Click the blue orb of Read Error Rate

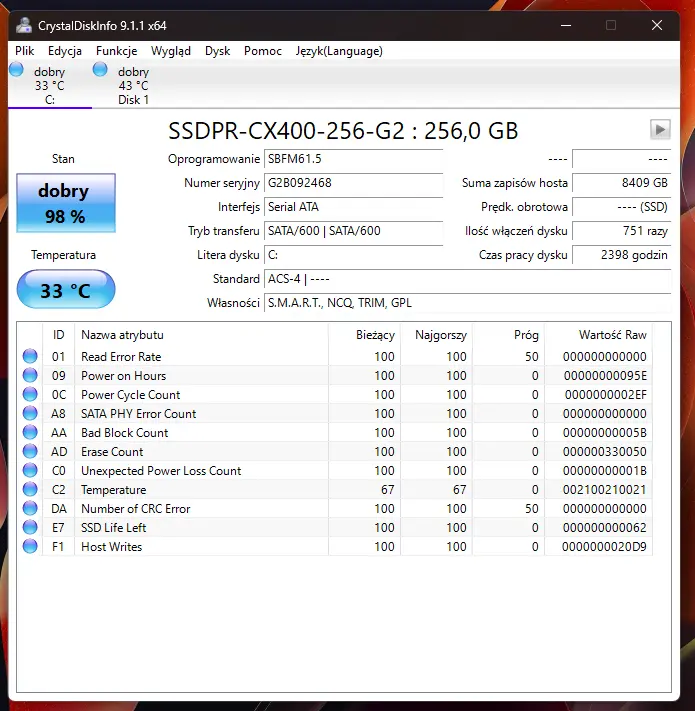pos(30,356)
